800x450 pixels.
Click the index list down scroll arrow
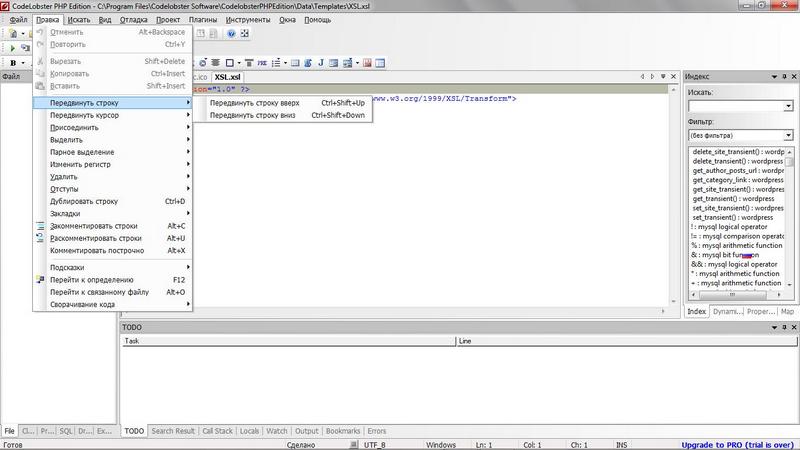coord(790,285)
